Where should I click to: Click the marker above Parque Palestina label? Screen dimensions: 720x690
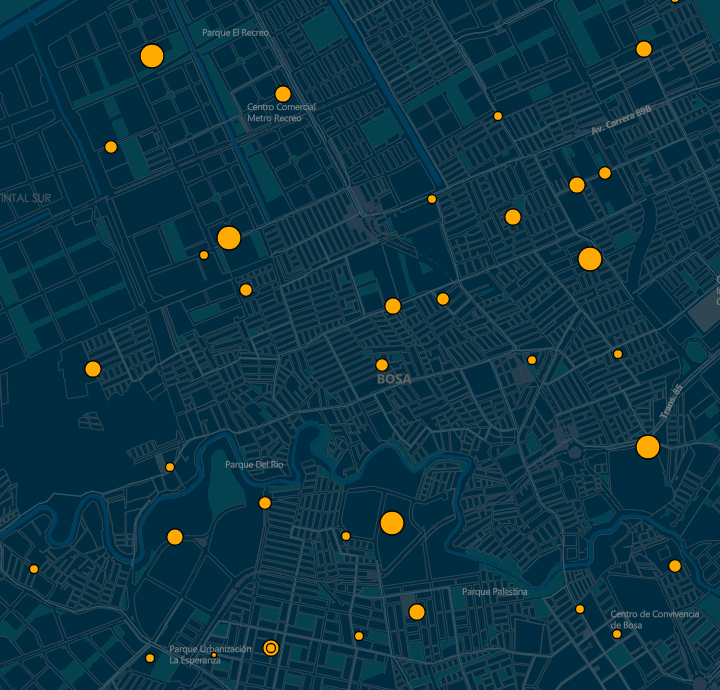417,612
